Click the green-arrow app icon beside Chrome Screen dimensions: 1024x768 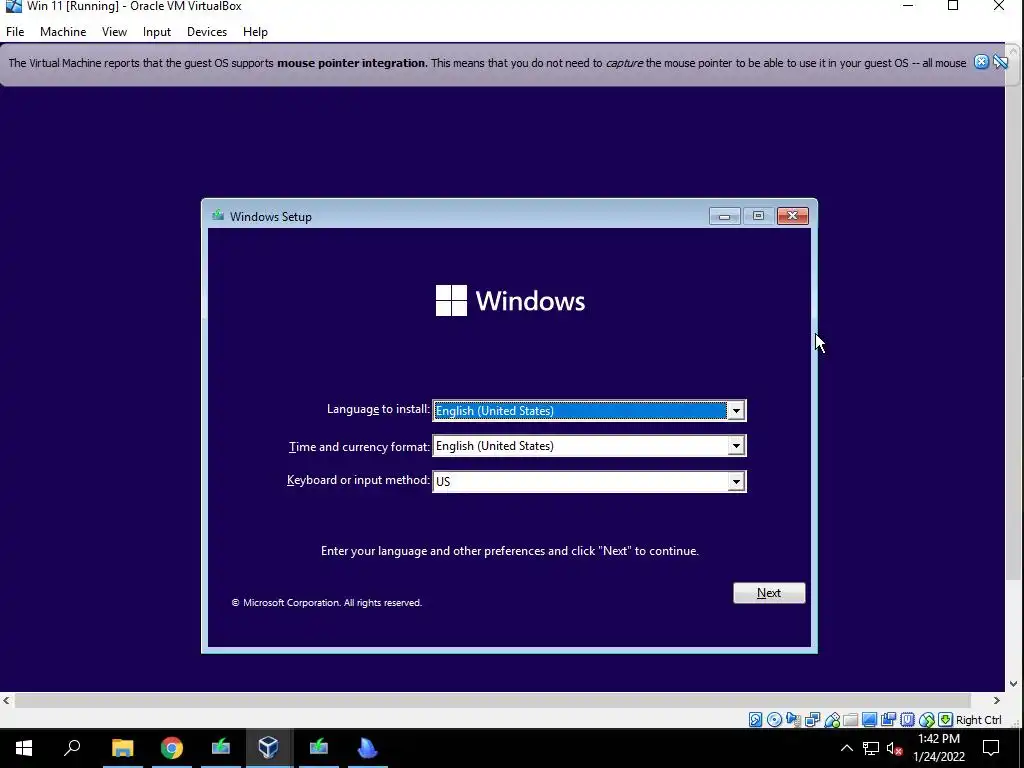tap(221, 748)
